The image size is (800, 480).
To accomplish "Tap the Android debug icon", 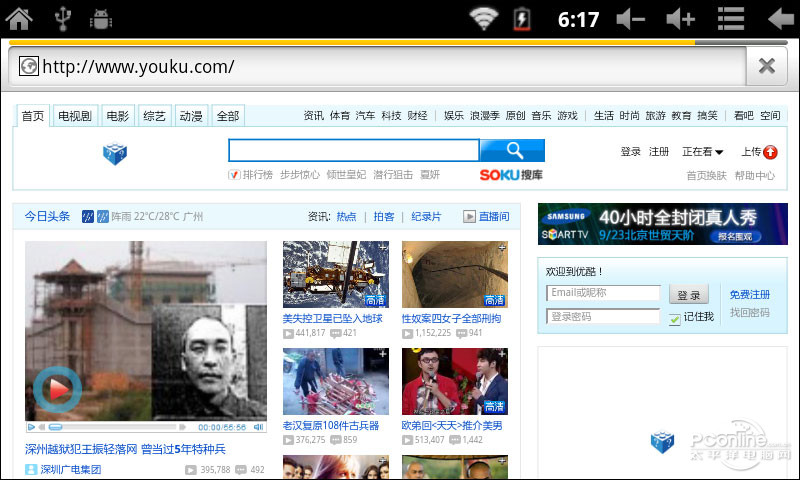I will 101,20.
